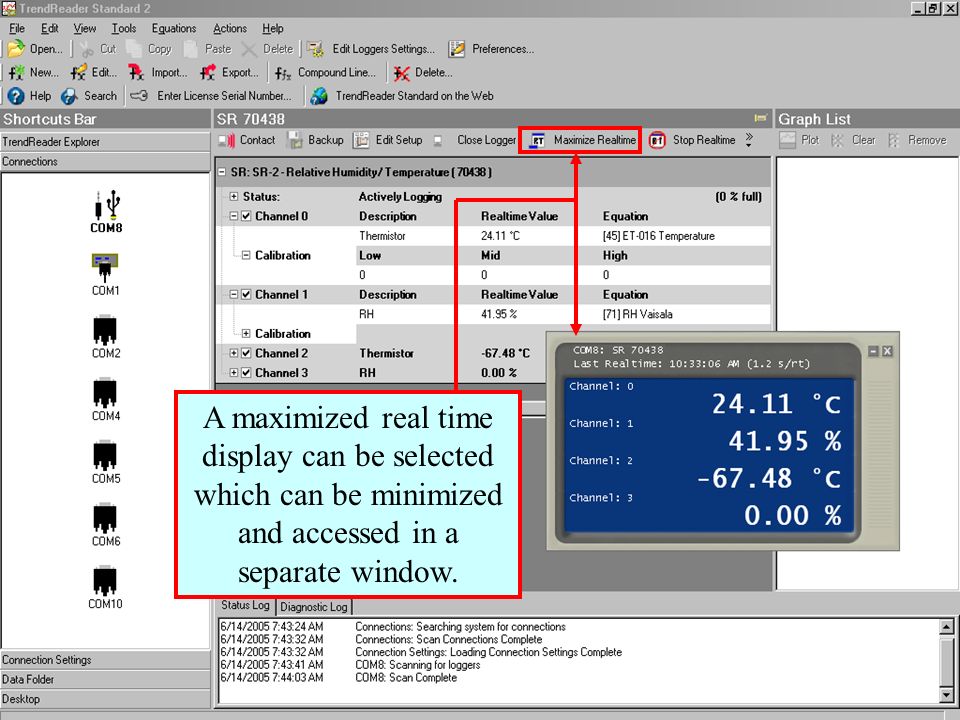Select the COM4 port icon
The width and height of the screenshot is (960, 720).
pyautogui.click(x=105, y=393)
